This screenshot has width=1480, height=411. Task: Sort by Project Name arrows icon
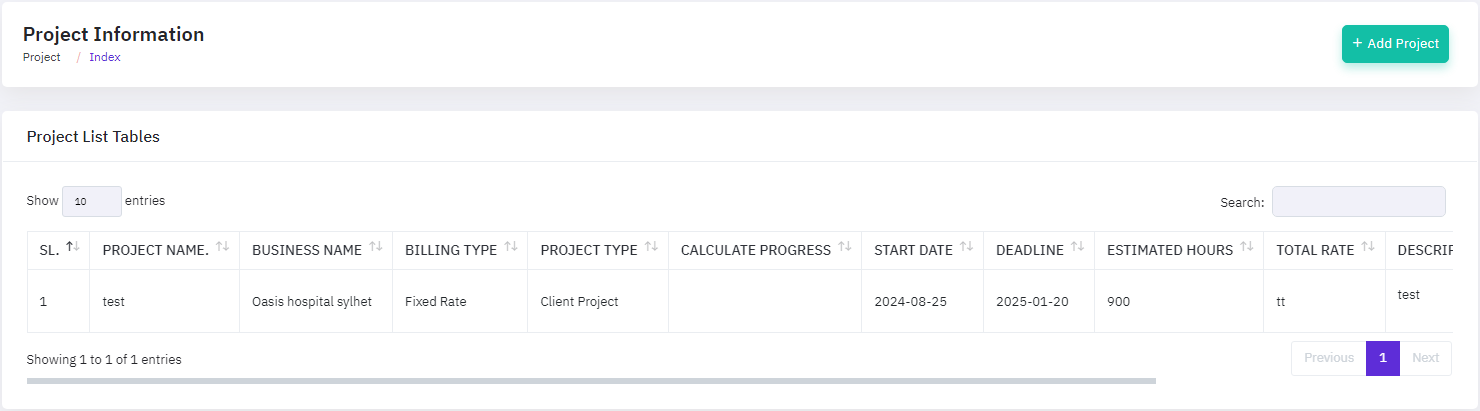pos(222,247)
